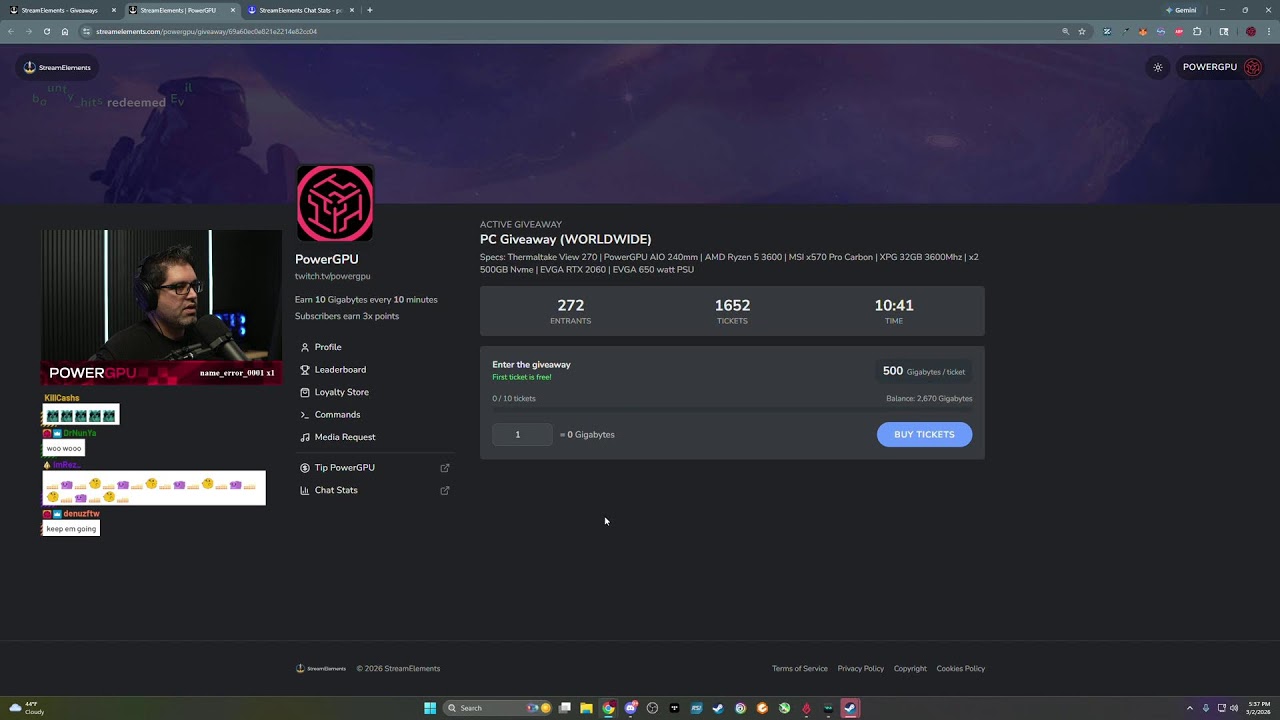Click the ticket quantity input field

pos(522,434)
